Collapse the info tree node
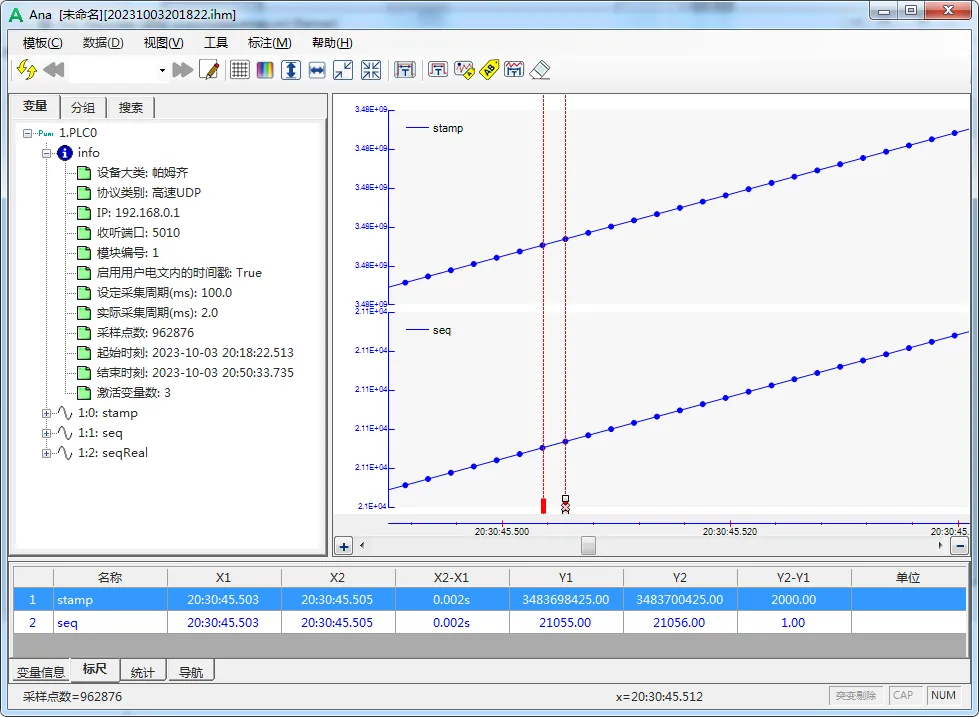979x717 pixels. [46, 153]
